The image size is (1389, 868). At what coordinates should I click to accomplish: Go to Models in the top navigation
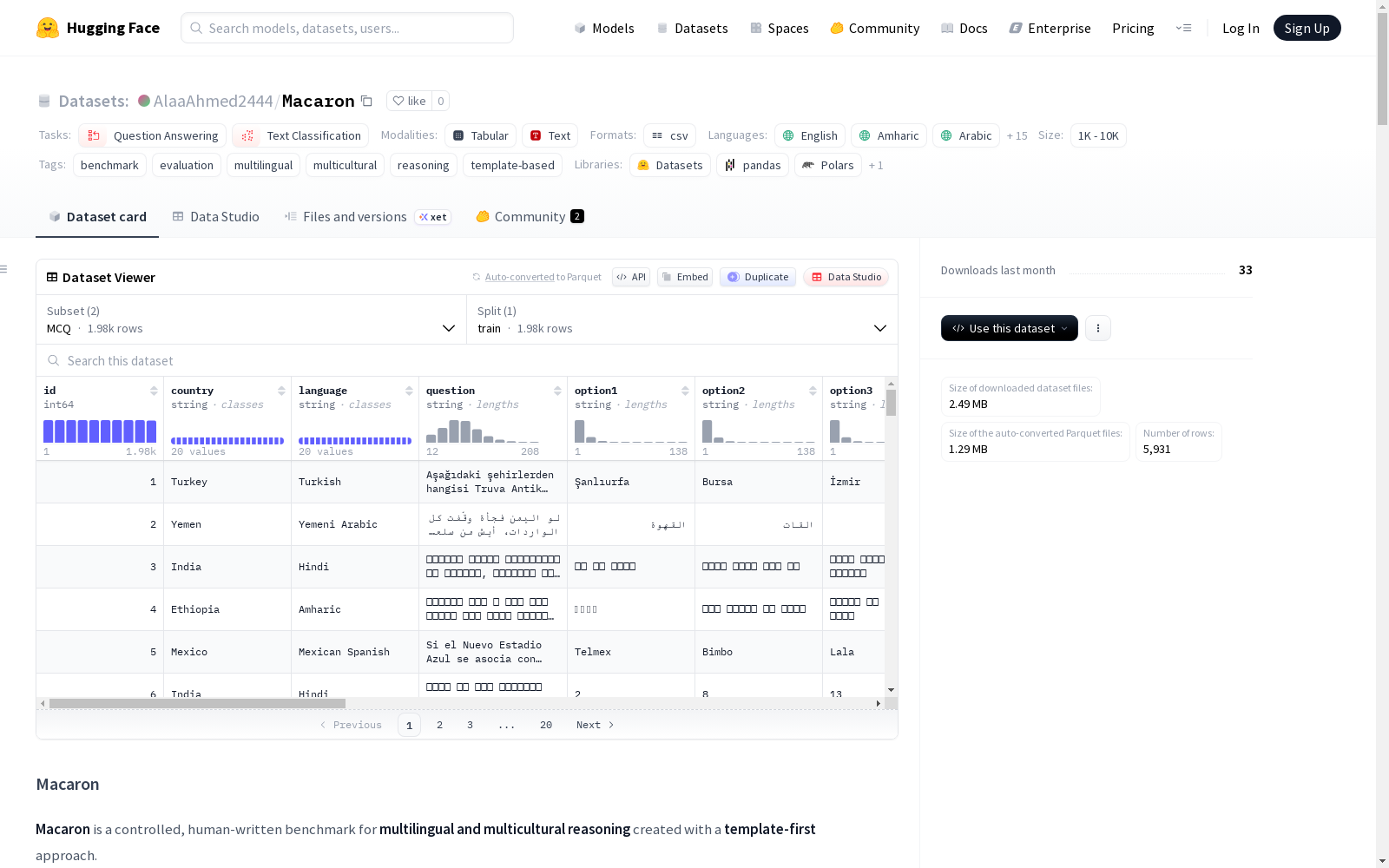tap(604, 28)
